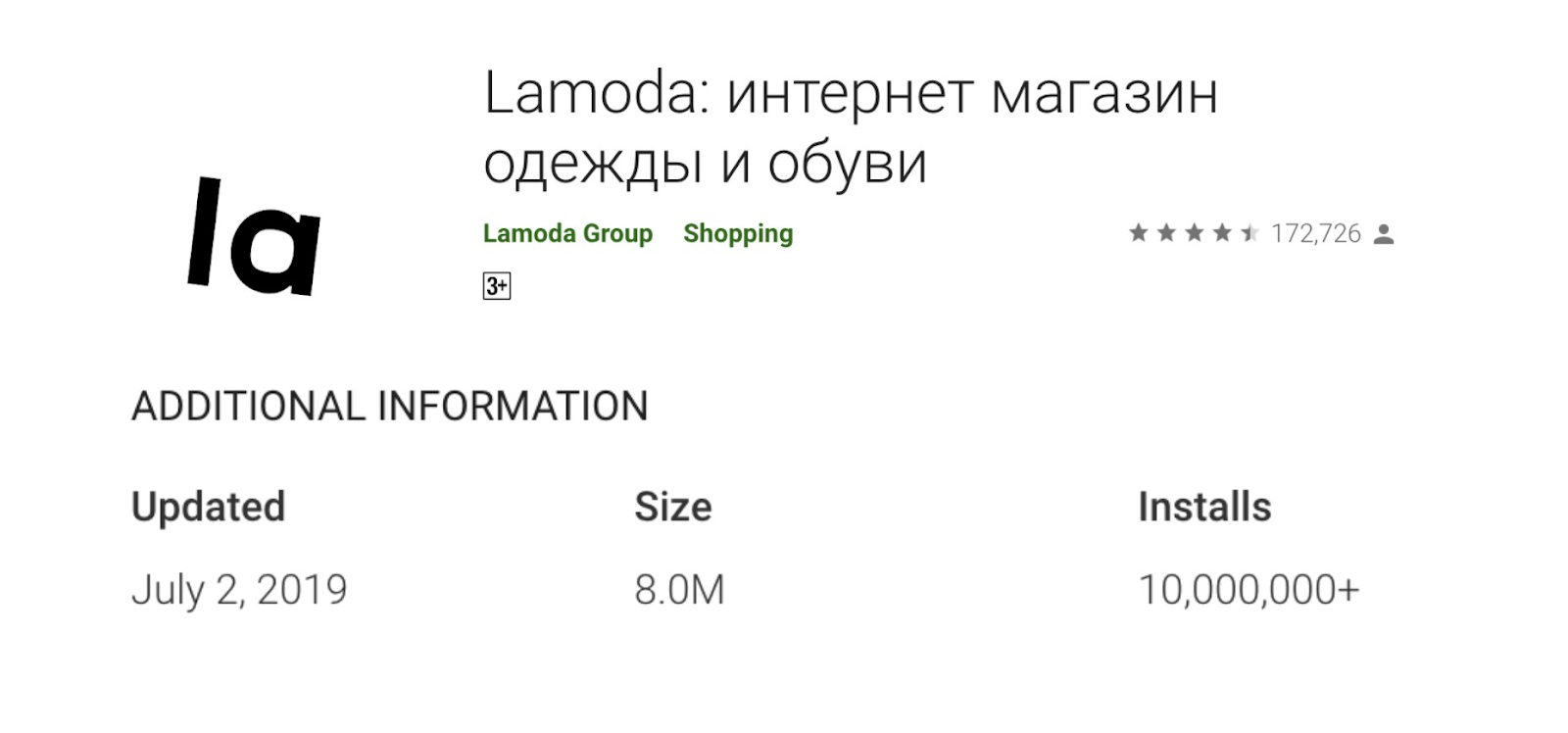Click 'одежды и обуви' title line

pyautogui.click(x=705, y=164)
